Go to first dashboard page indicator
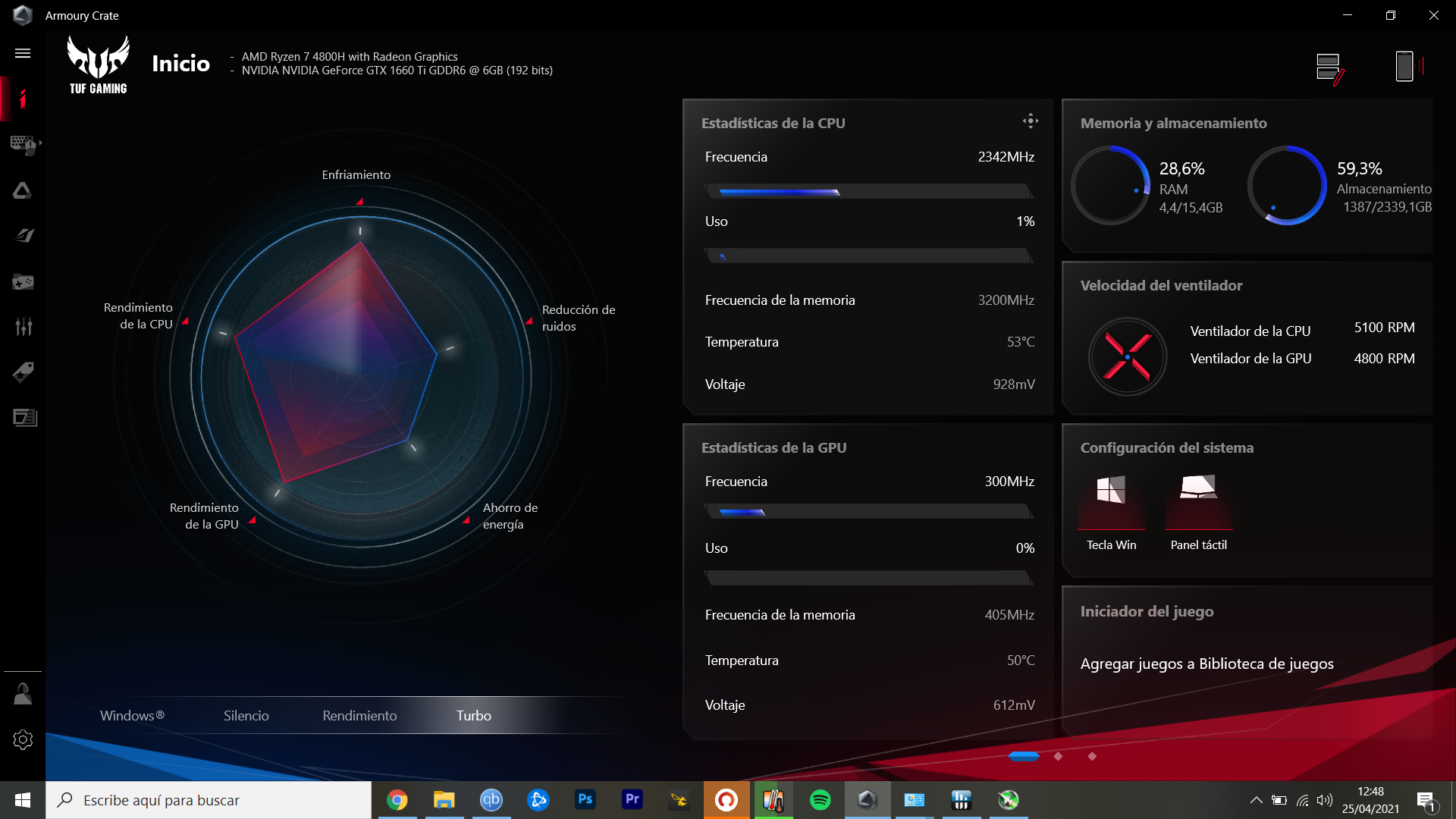The image size is (1456, 819). pos(1024,756)
